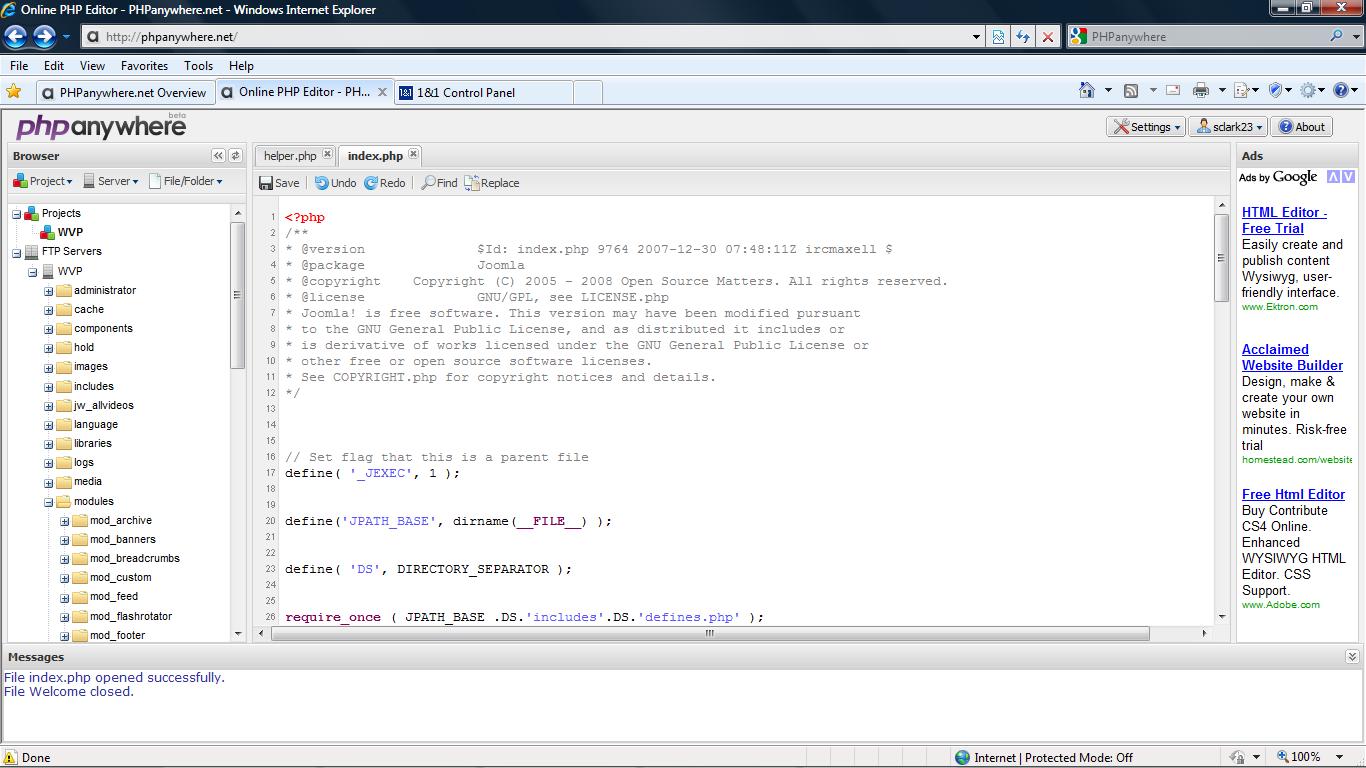Image resolution: width=1366 pixels, height=768 pixels.
Task: Collapse the FTP Servers node
Action: 16,252
